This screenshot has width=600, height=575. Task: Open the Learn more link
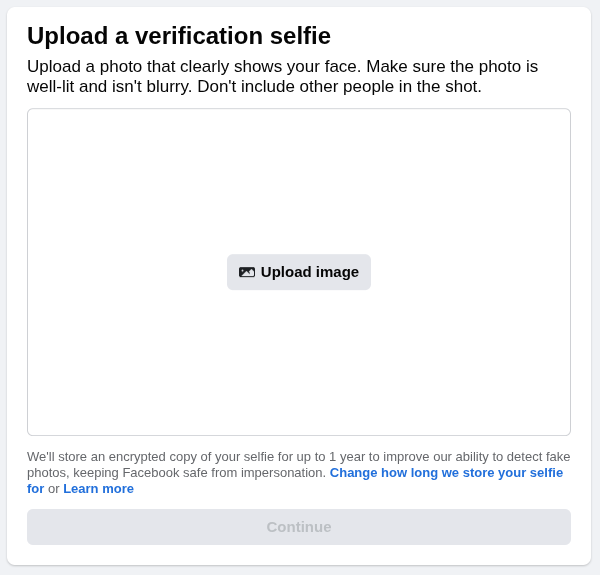point(98,489)
